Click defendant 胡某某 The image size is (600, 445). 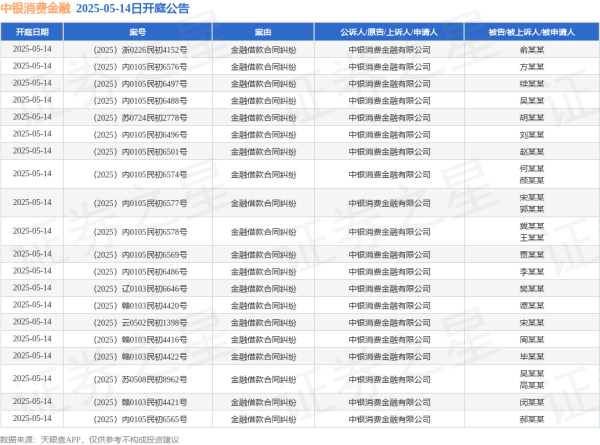coord(532,118)
